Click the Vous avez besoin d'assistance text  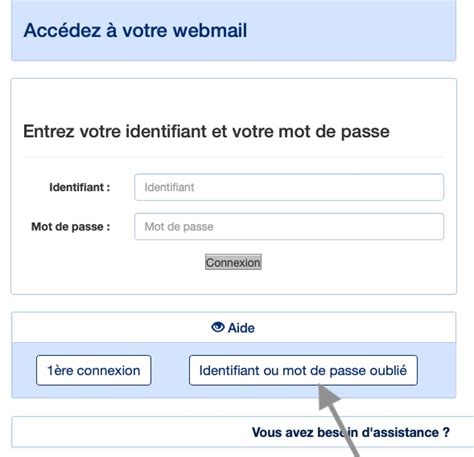[351, 433]
